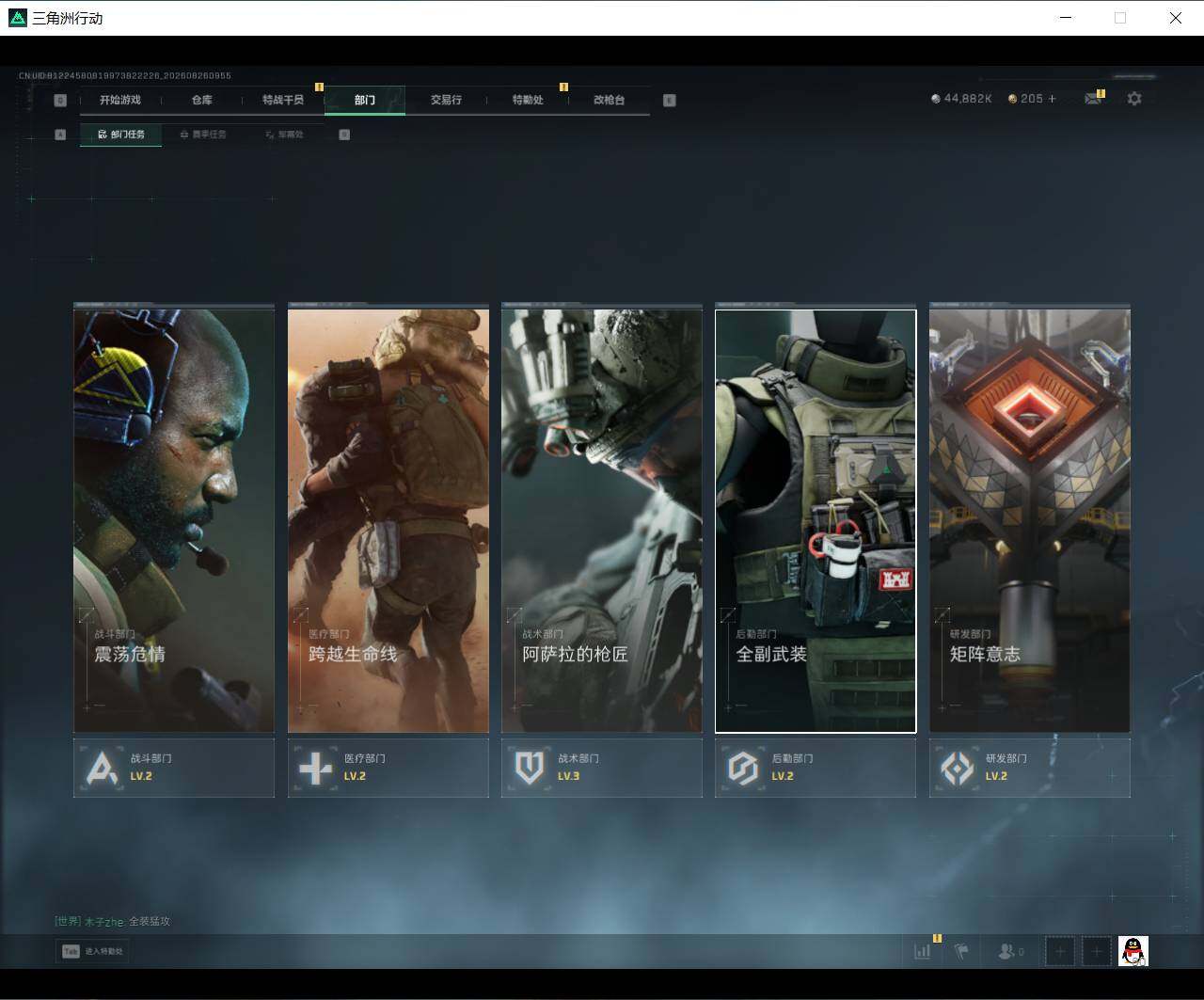Minimize the 三角洲行动 window
The height and width of the screenshot is (1000, 1204).
[1066, 18]
